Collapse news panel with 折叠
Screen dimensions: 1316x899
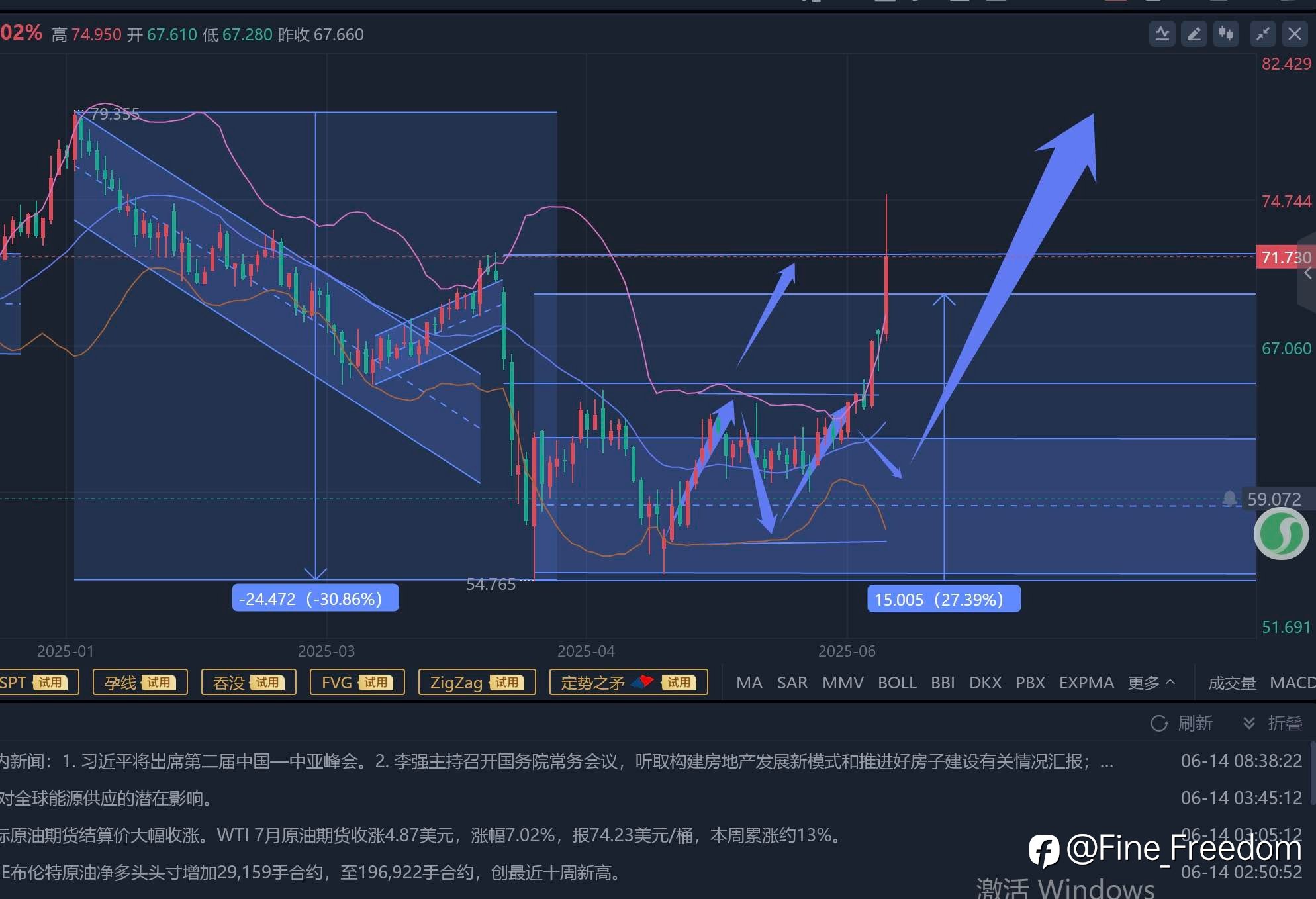point(1273,723)
